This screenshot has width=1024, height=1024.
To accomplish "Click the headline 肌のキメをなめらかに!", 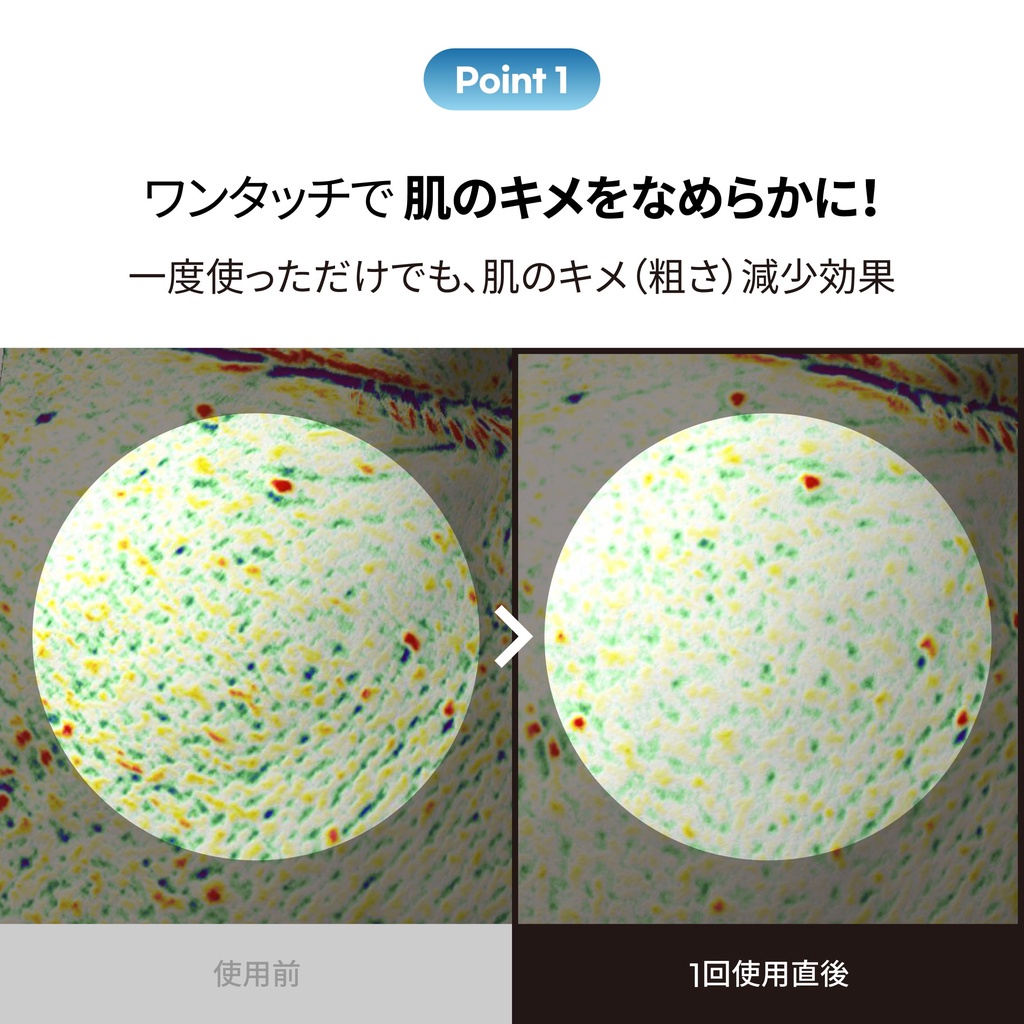I will (641, 199).
